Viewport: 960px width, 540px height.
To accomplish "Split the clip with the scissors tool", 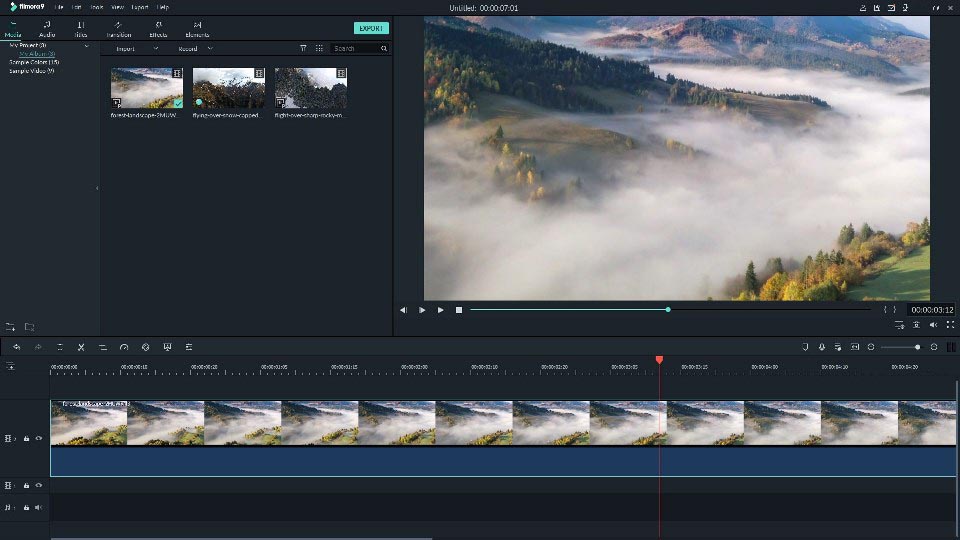I will click(81, 347).
